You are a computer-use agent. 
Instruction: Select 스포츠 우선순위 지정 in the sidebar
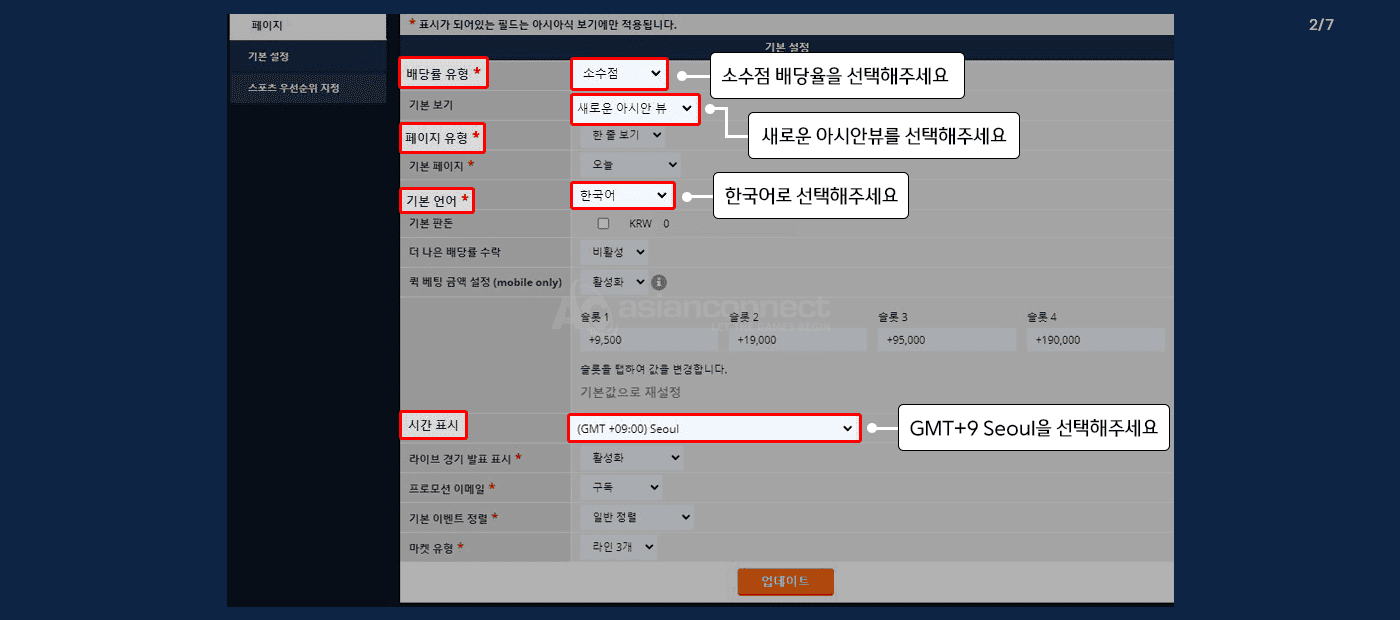[x=293, y=88]
